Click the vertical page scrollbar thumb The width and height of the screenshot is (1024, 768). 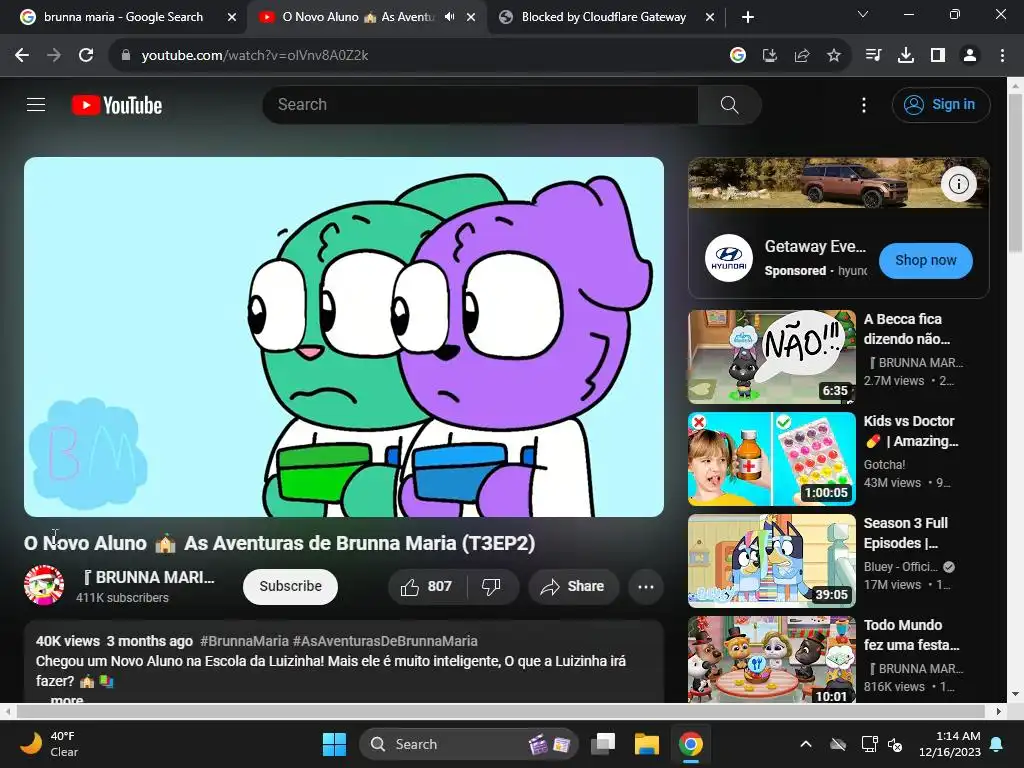(x=1016, y=173)
